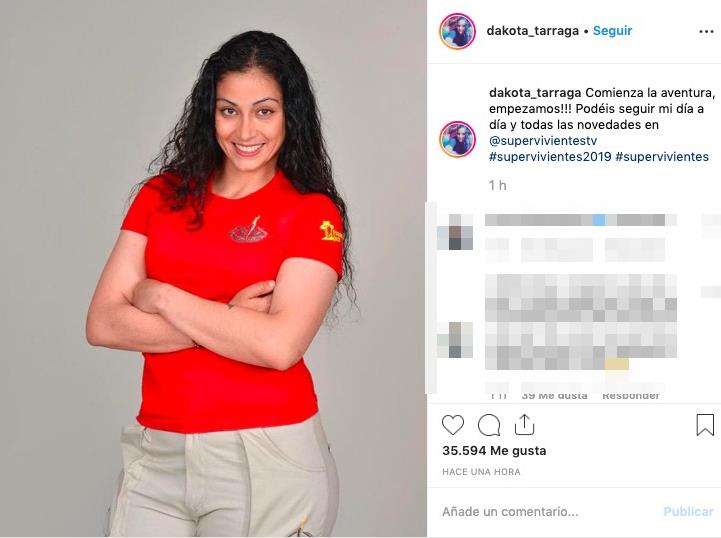Like the post with the heart icon
Screen dimensions: 721x538
tap(453, 425)
